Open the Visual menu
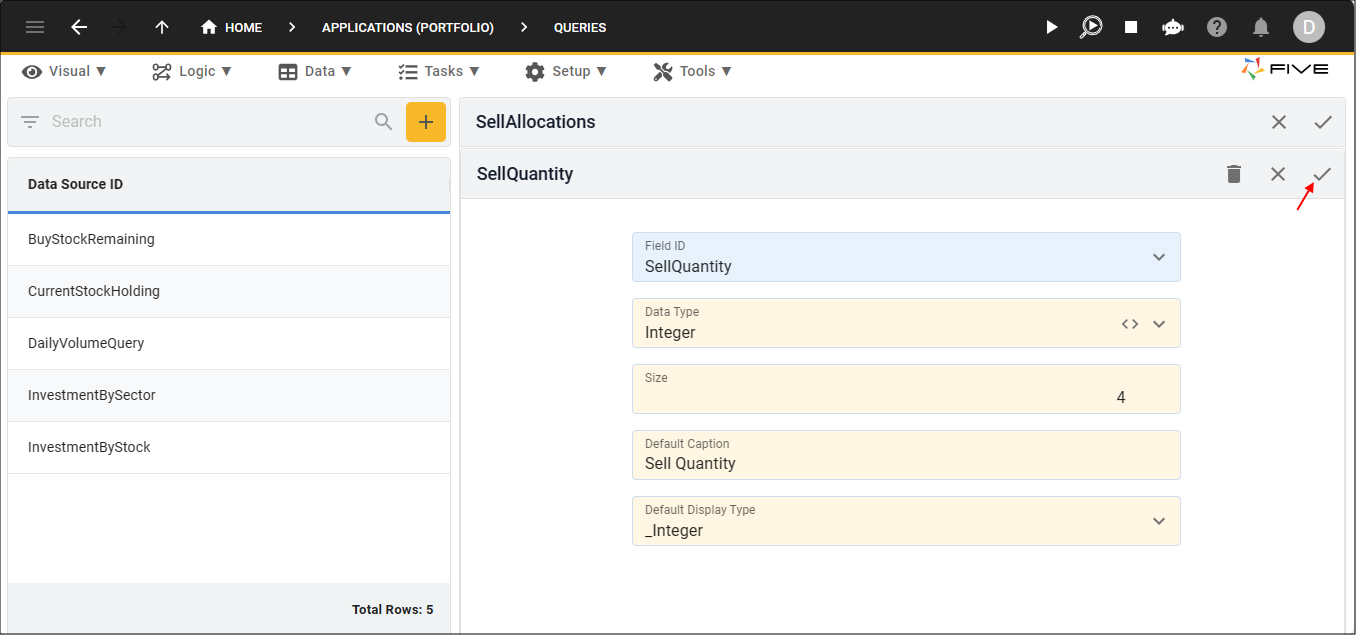 point(65,71)
